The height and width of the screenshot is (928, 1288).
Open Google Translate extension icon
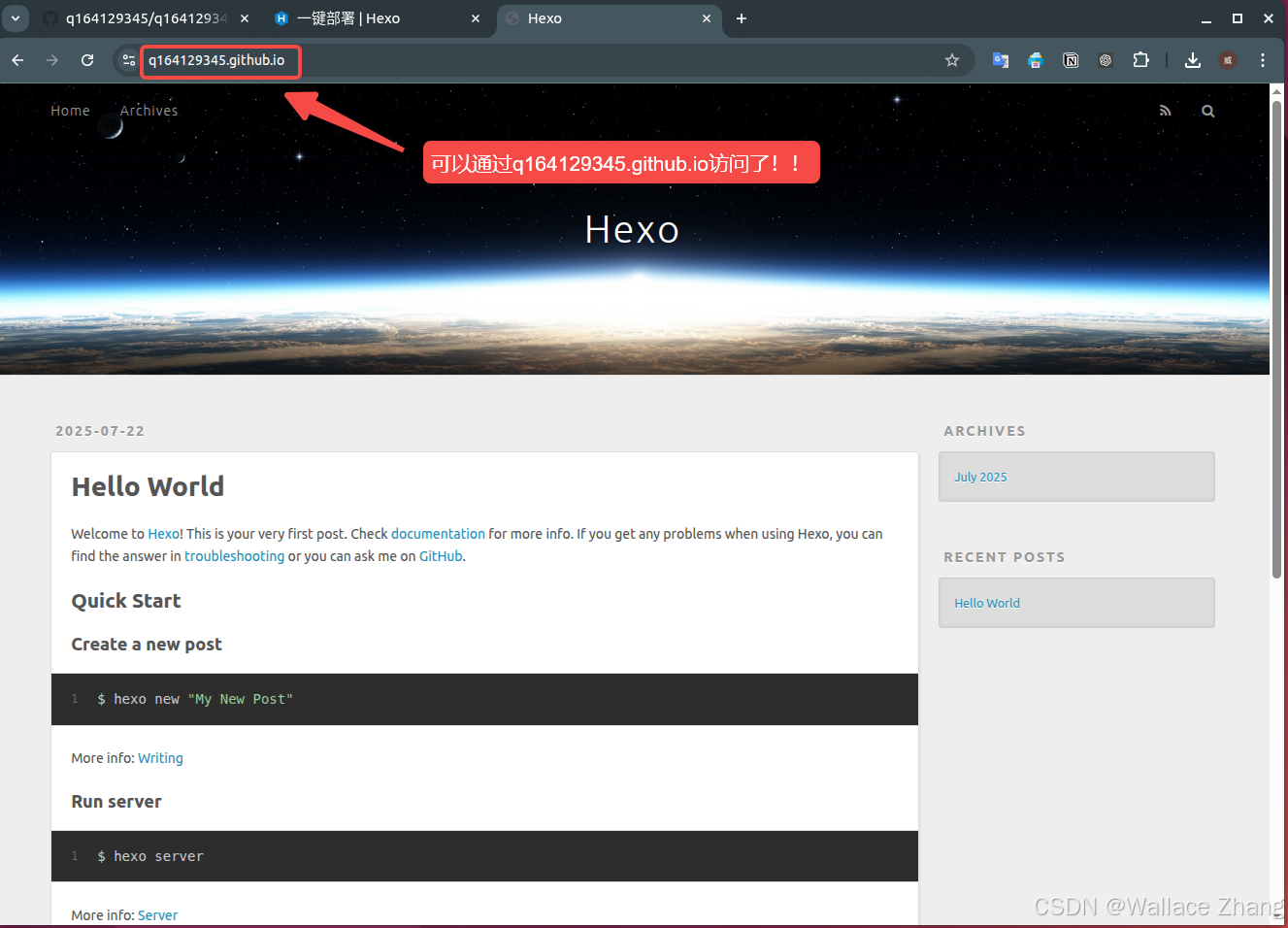pos(1001,60)
